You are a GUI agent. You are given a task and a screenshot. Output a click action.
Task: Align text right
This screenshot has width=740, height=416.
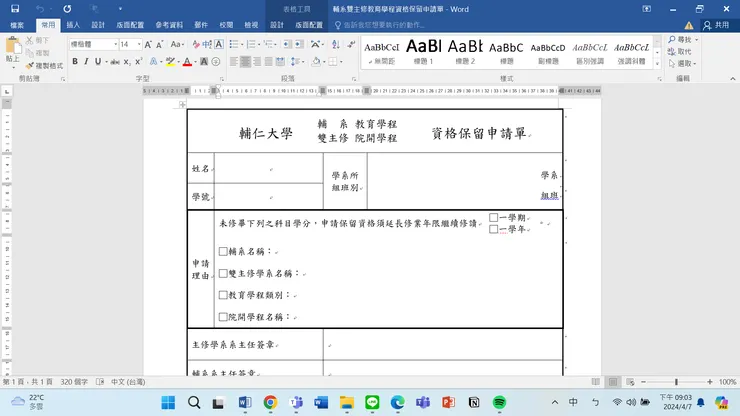tap(257, 61)
